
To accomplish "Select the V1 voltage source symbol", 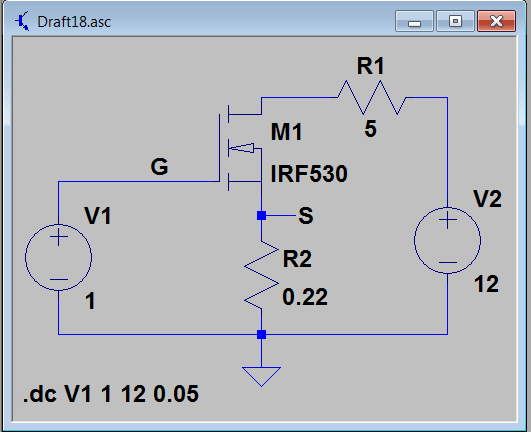I will click(x=58, y=257).
